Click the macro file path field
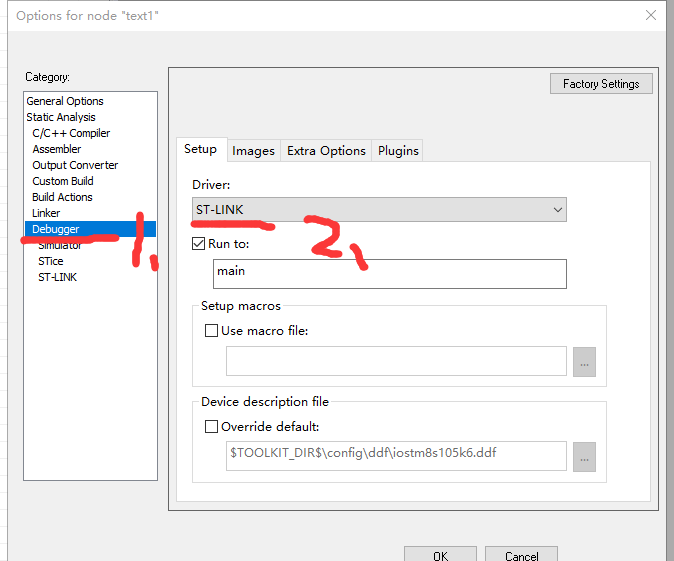The image size is (674, 561). (396, 361)
